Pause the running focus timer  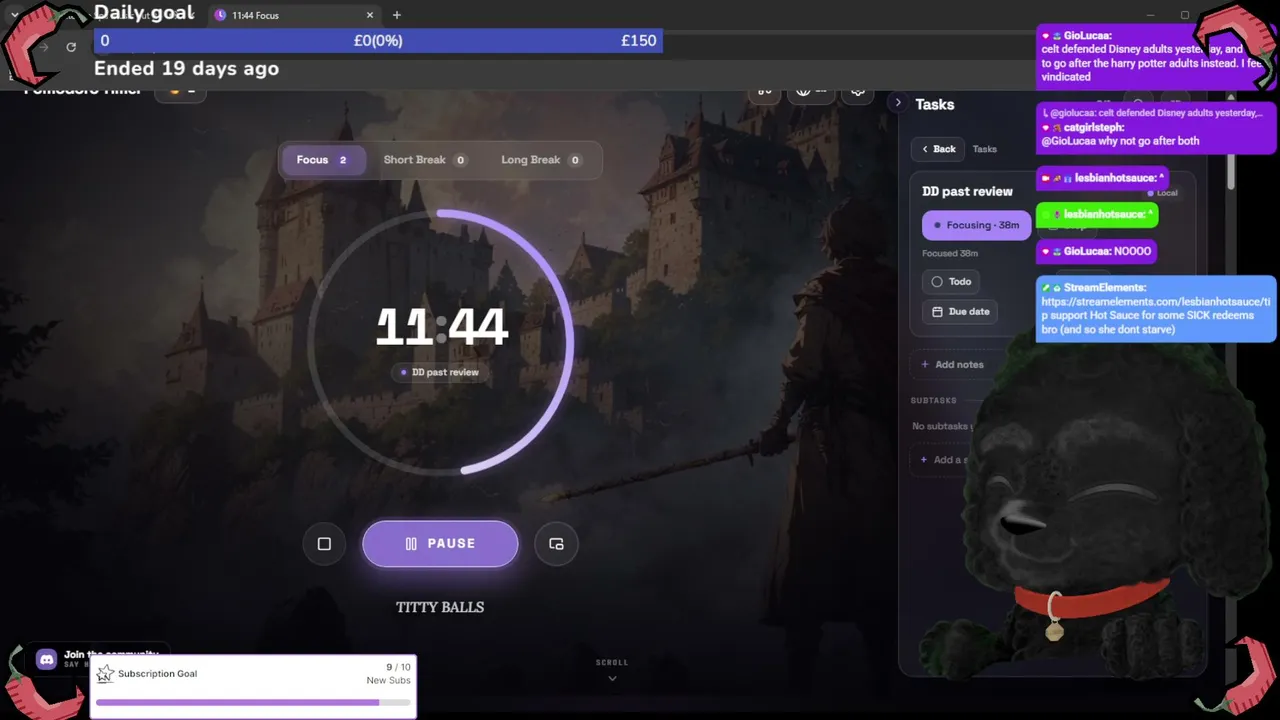coord(440,544)
